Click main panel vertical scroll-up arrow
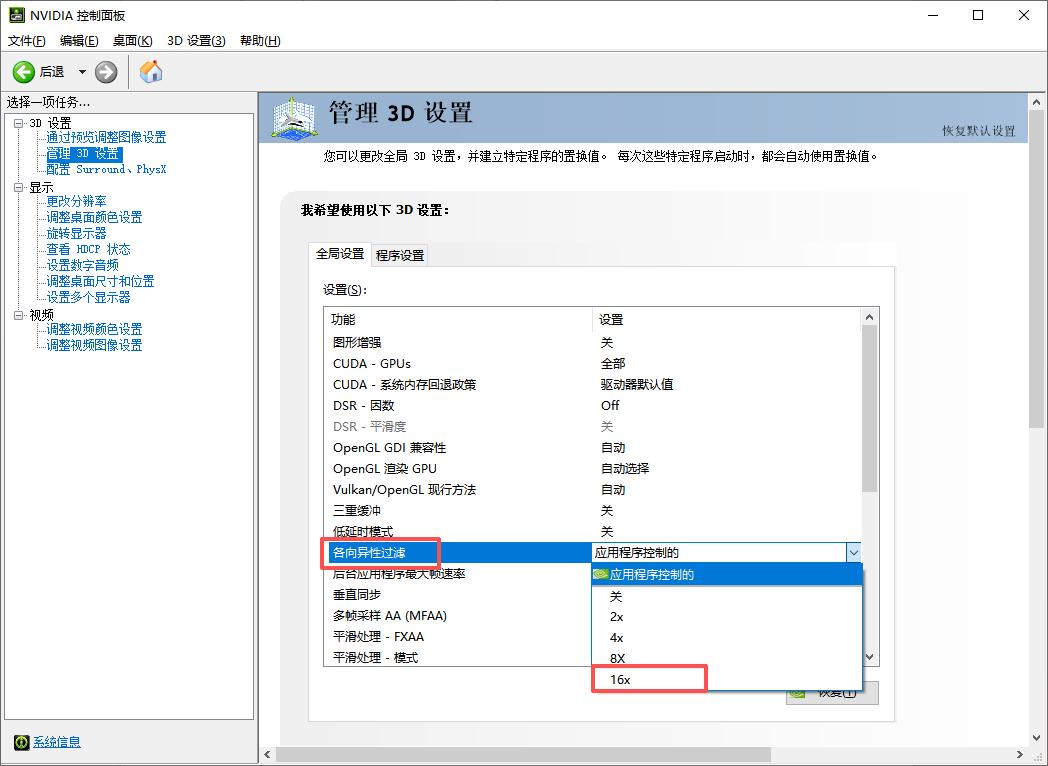The image size is (1048, 766). click(x=1036, y=102)
